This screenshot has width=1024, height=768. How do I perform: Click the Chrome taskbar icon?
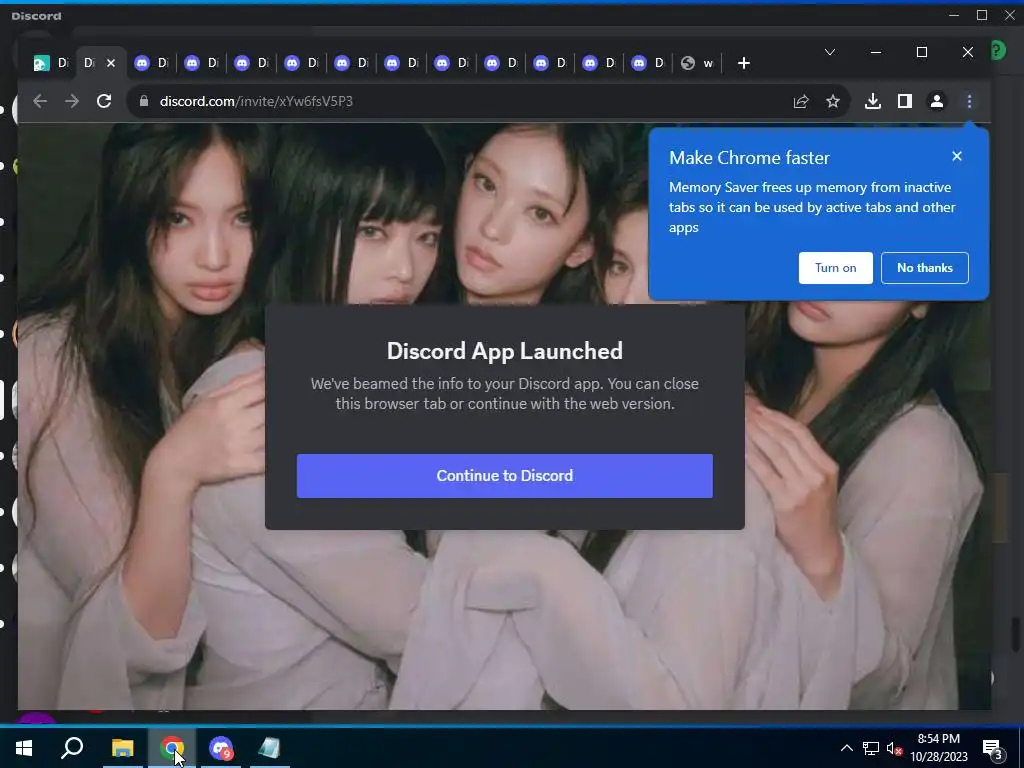[172, 748]
